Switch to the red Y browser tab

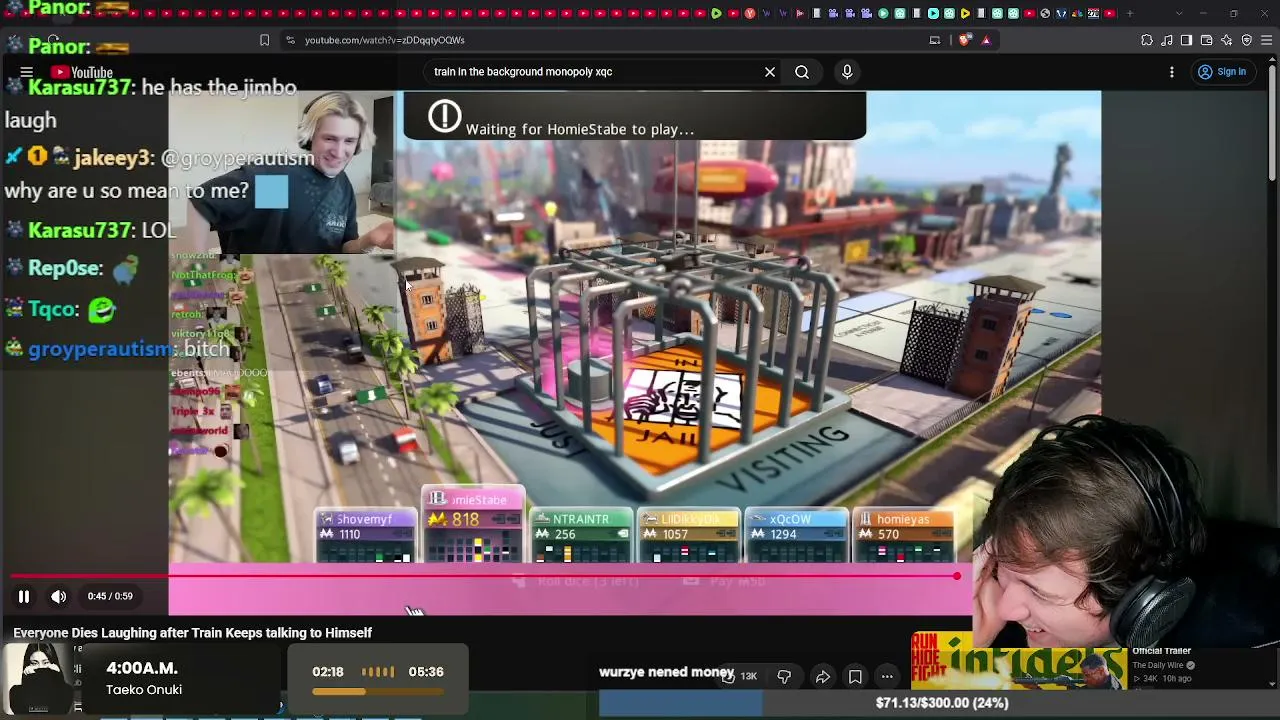pyautogui.click(x=749, y=13)
